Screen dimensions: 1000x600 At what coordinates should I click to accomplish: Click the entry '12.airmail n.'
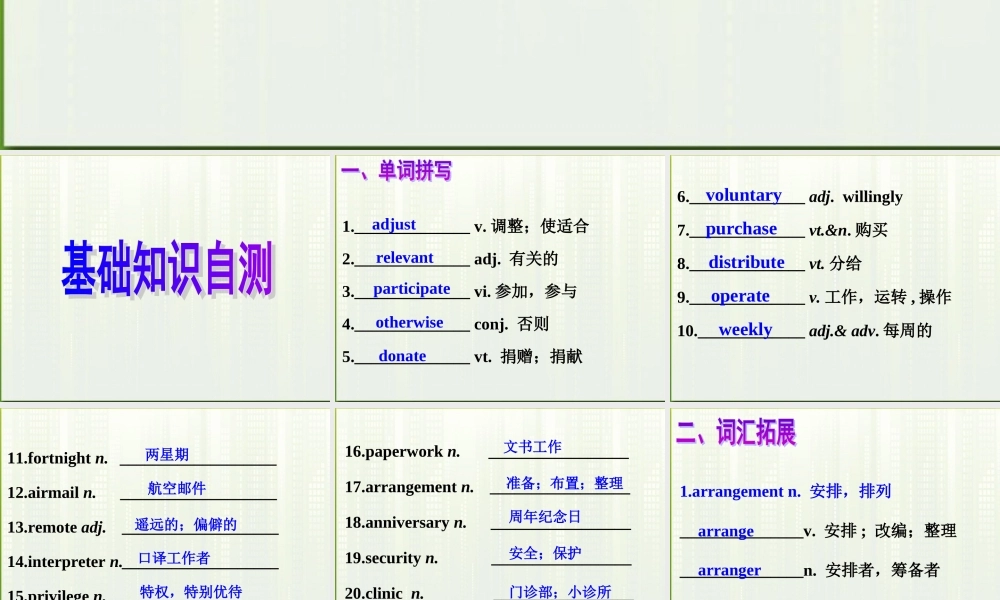52,492
